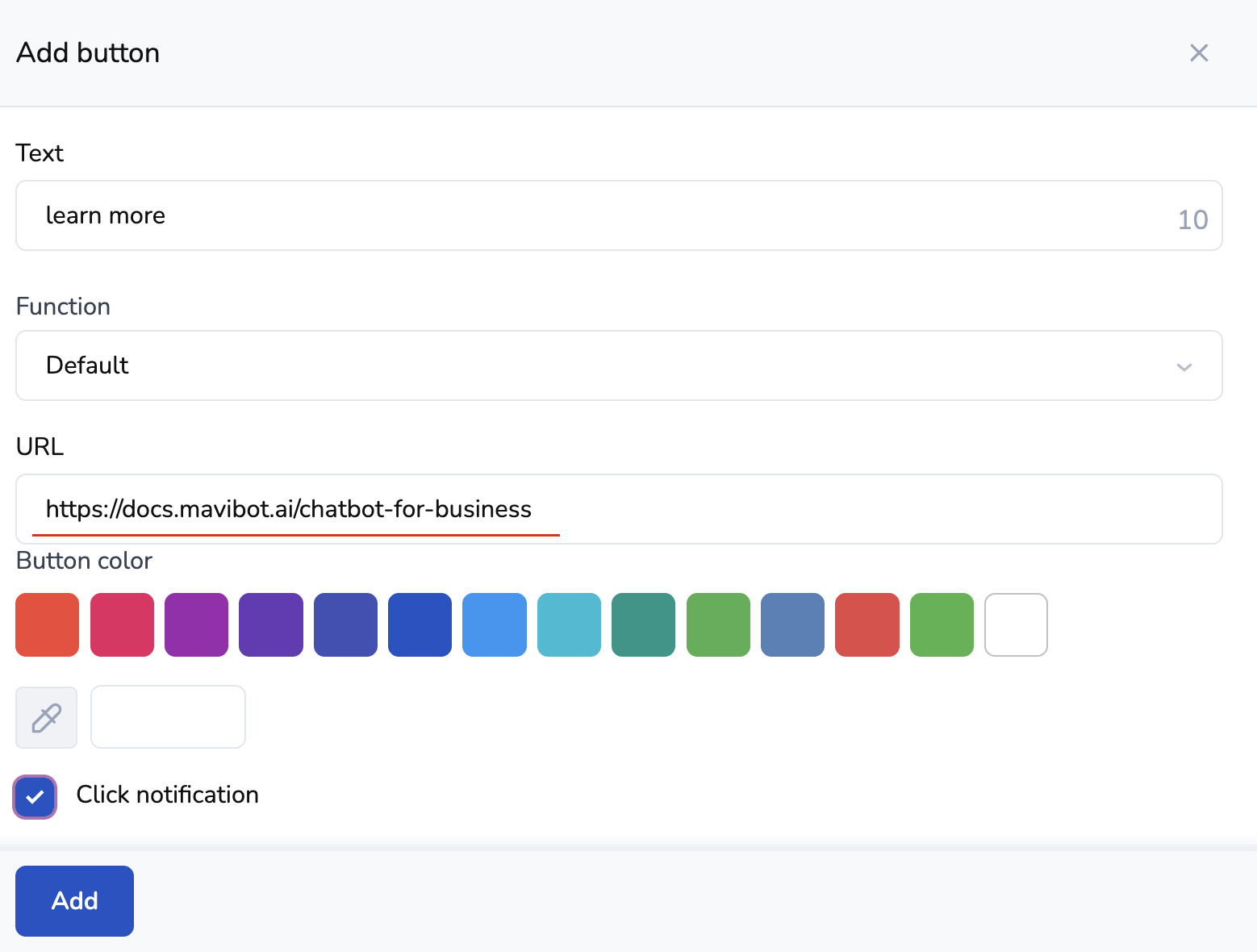Image resolution: width=1257 pixels, height=952 pixels.
Task: Click the empty custom color value box
Action: tap(168, 717)
